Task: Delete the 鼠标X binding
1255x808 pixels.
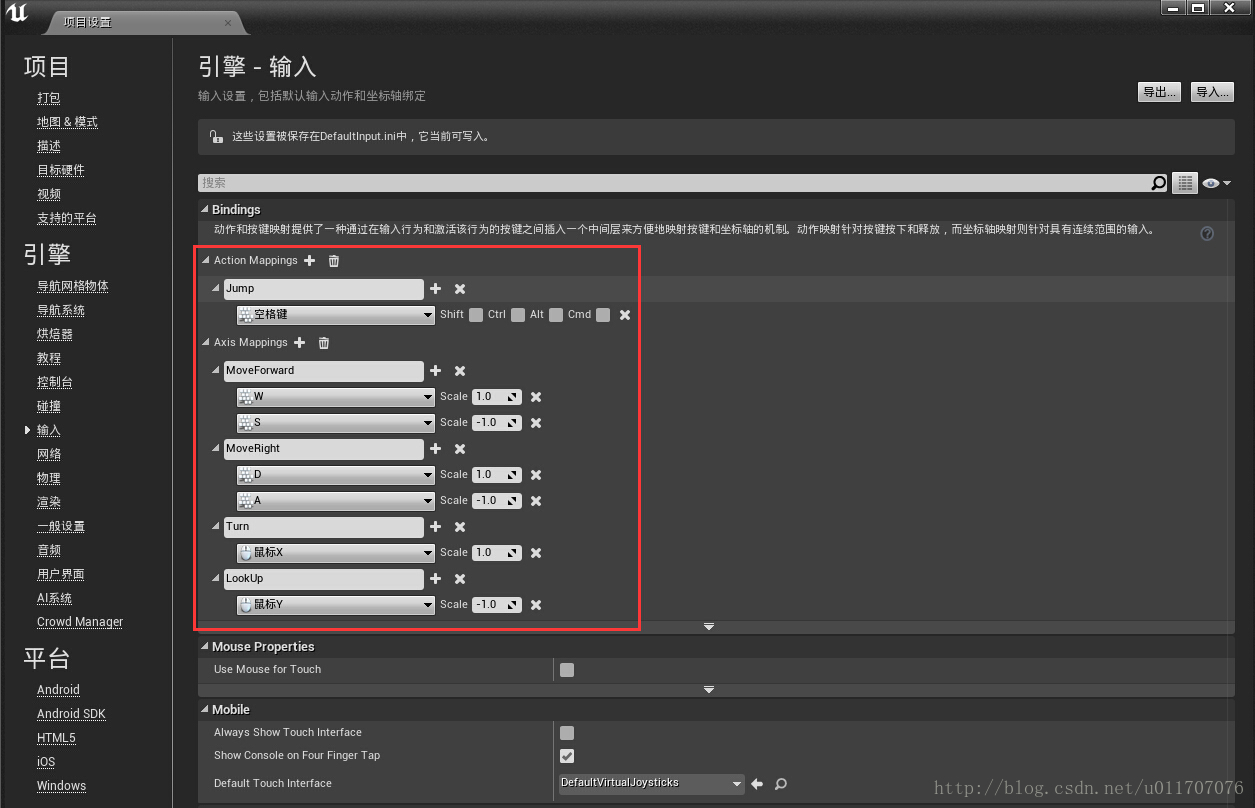Action: pyautogui.click(x=536, y=553)
